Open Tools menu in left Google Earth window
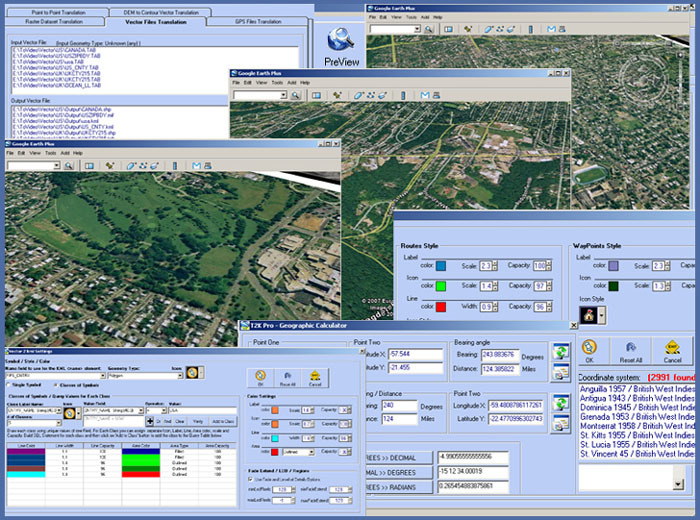The image size is (700, 520). (50, 153)
